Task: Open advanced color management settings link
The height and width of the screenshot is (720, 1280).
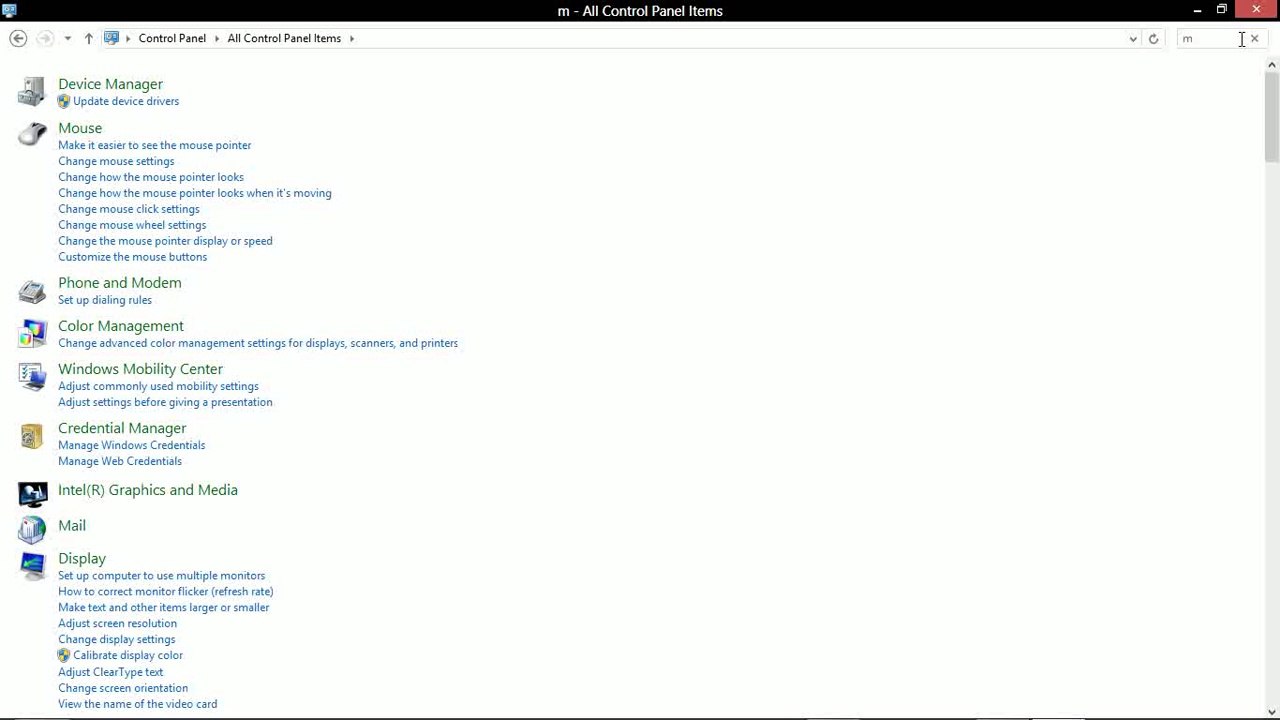Action: 258,343
